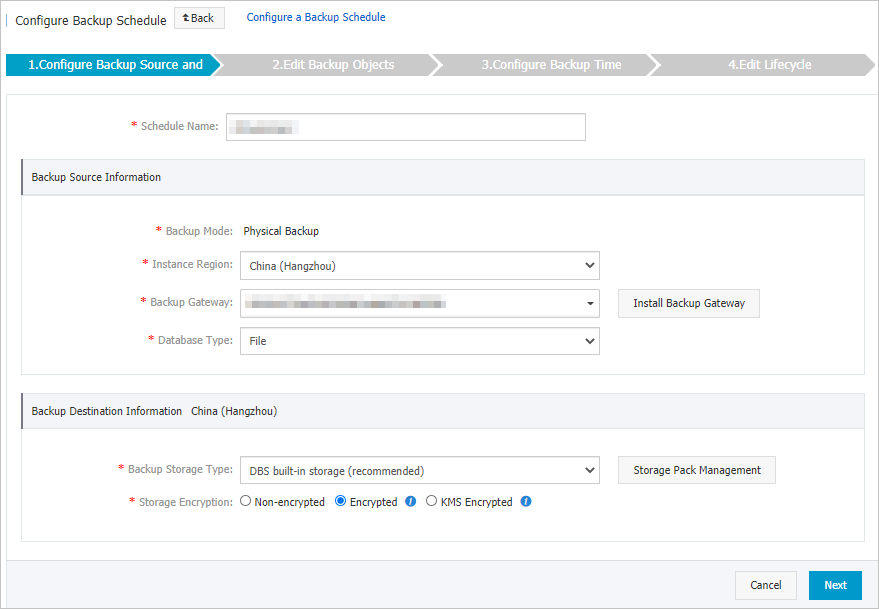The width and height of the screenshot is (879, 609).
Task: Click the info icon beside Encrypted option
Action: 410,501
